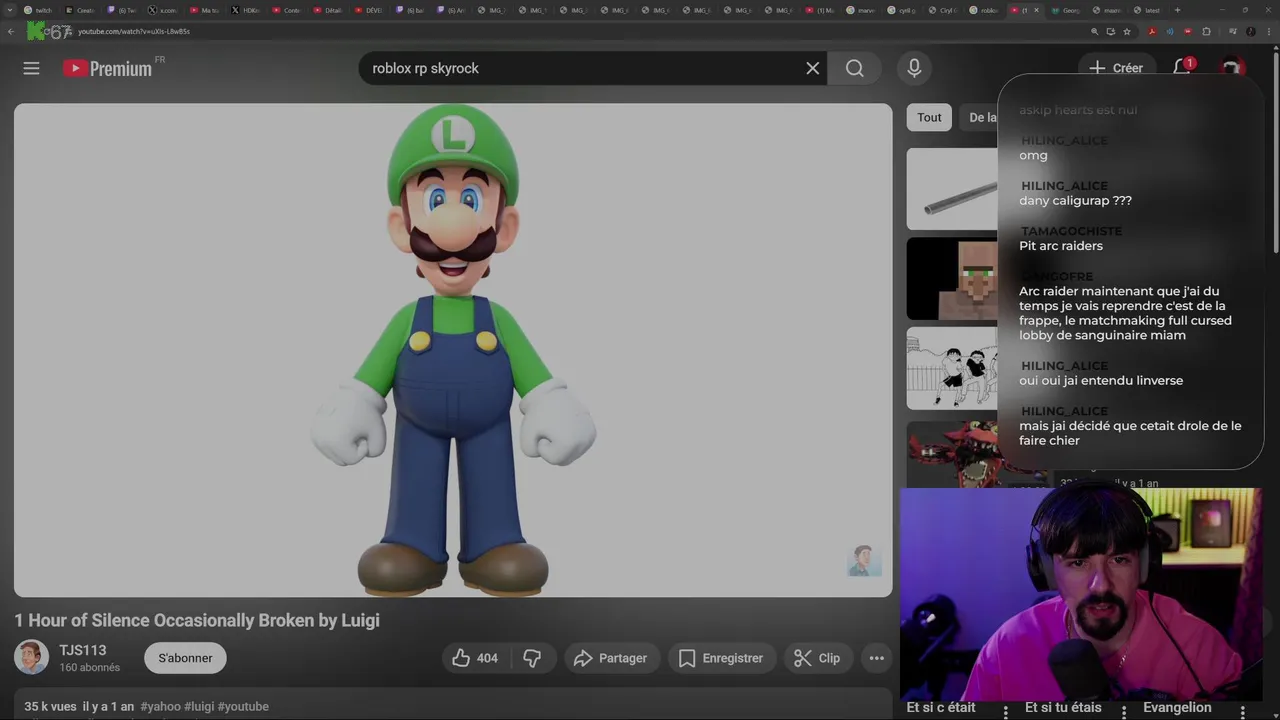Dislike the video with thumbs down
The height and width of the screenshot is (720, 1280).
tap(533, 658)
